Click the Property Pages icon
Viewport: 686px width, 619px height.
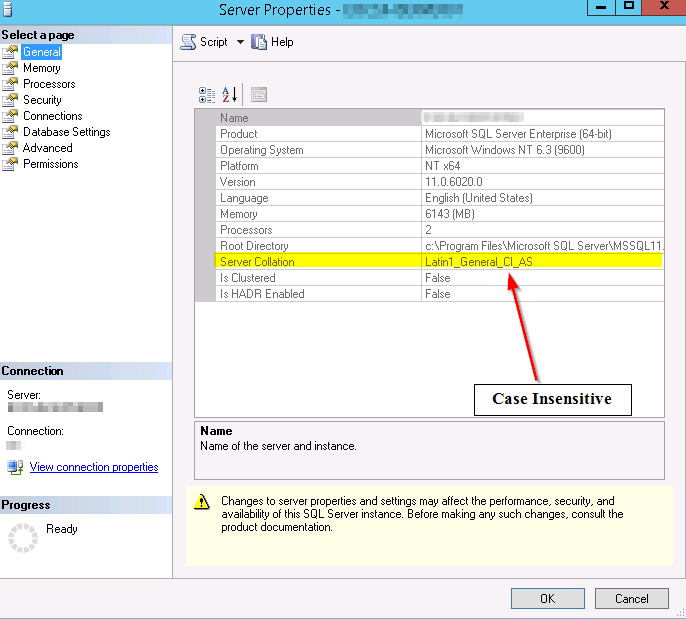tap(259, 95)
